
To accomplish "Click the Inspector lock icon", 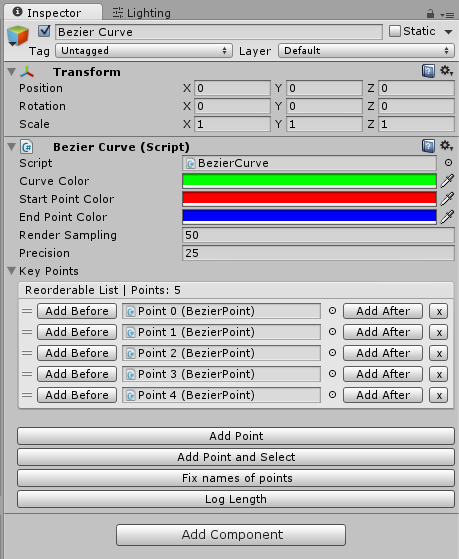I will (430, 14).
